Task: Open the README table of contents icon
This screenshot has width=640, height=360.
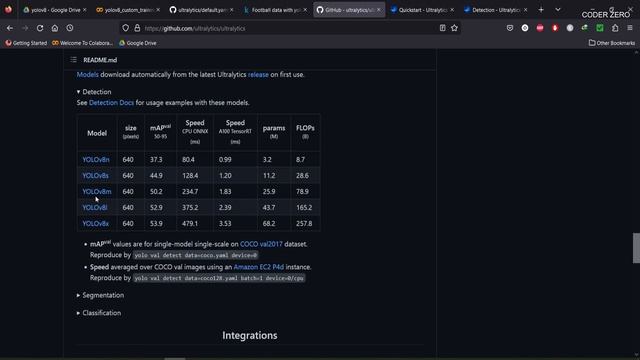Action: [73, 60]
